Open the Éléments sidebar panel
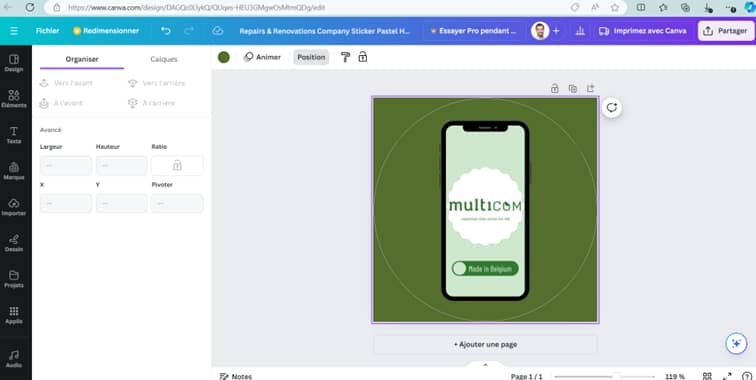 click(14, 99)
